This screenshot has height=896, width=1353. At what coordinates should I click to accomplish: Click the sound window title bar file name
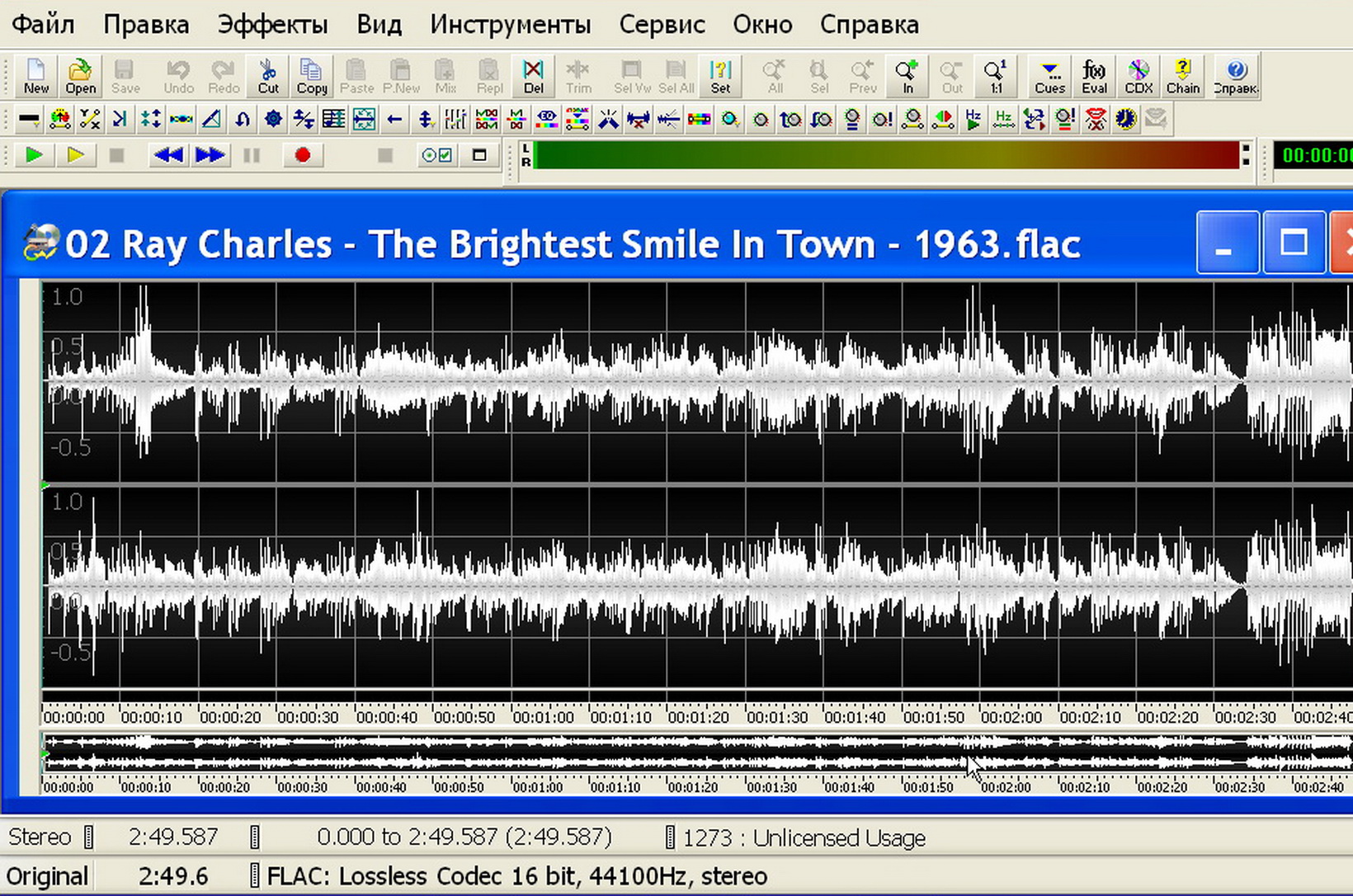pyautogui.click(x=573, y=244)
